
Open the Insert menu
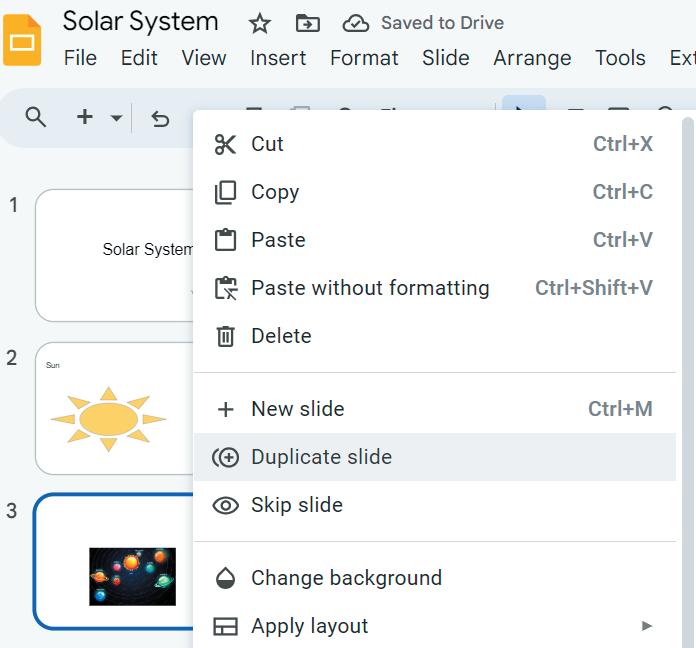tap(278, 58)
